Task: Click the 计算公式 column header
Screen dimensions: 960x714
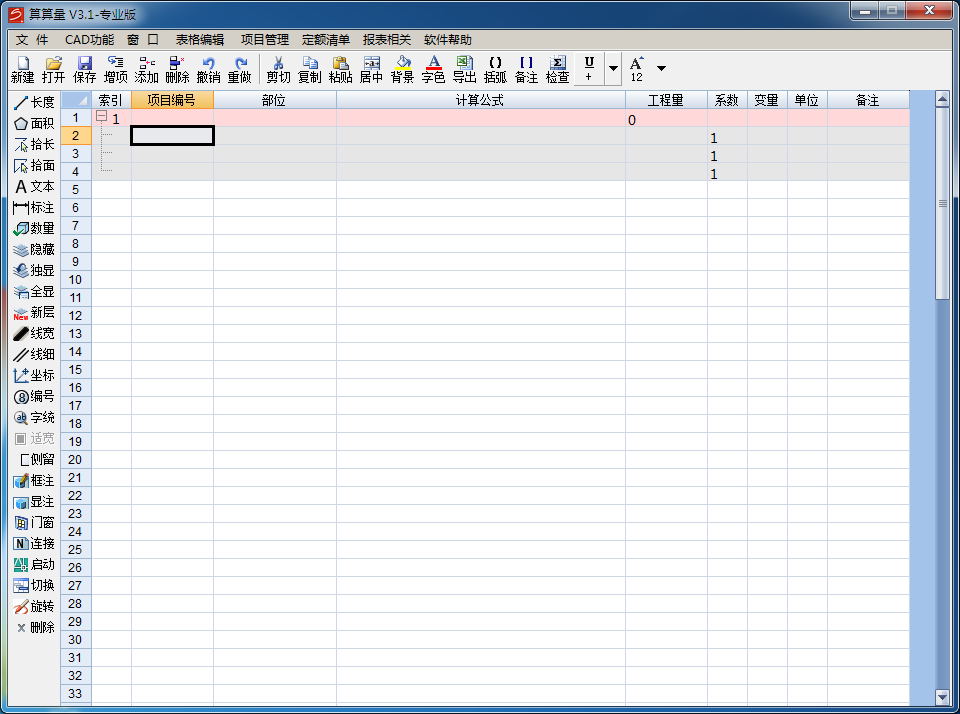Action: (480, 100)
